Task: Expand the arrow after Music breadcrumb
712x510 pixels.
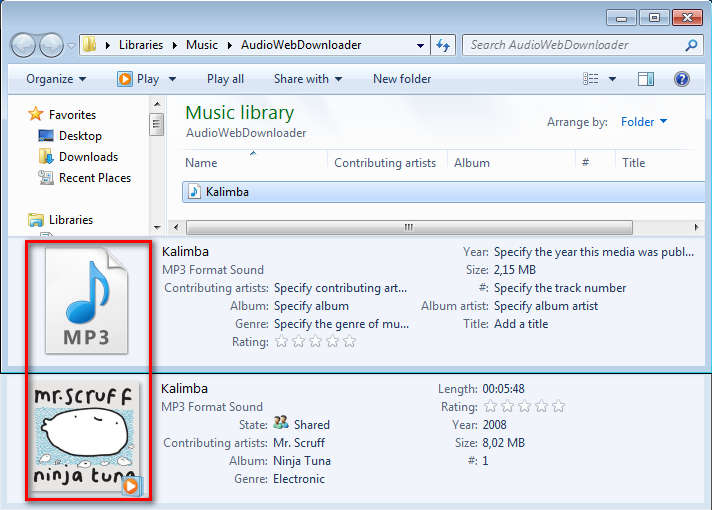Action: pyautogui.click(x=230, y=45)
